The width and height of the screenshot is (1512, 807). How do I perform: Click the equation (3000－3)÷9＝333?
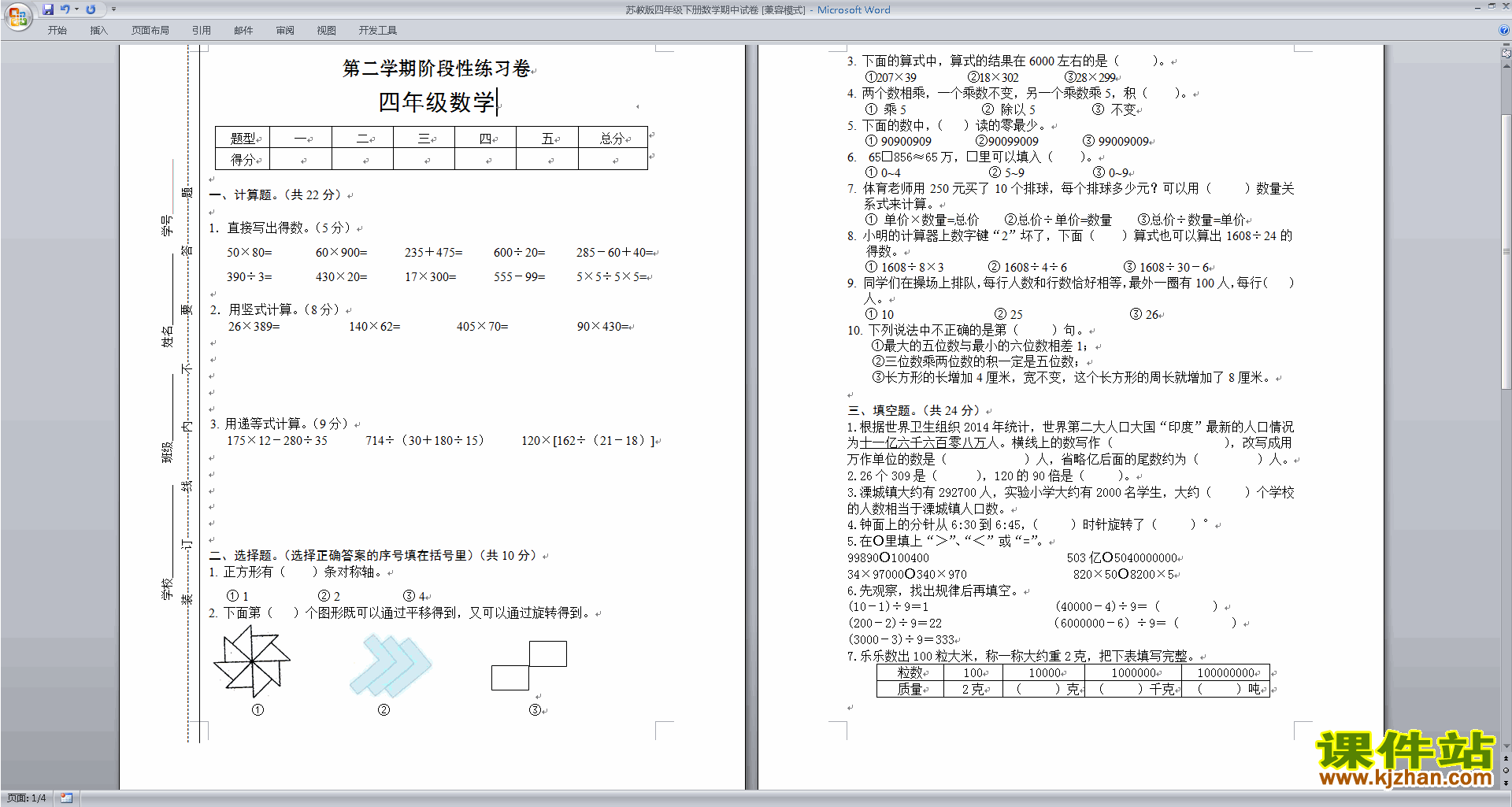902,639
